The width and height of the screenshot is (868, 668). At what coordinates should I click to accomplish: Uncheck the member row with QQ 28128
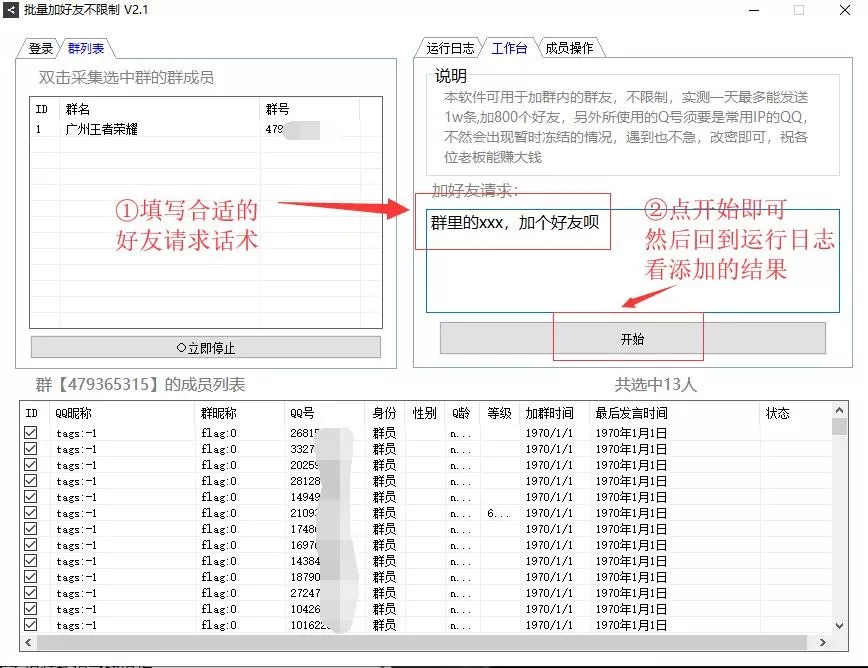(31, 481)
